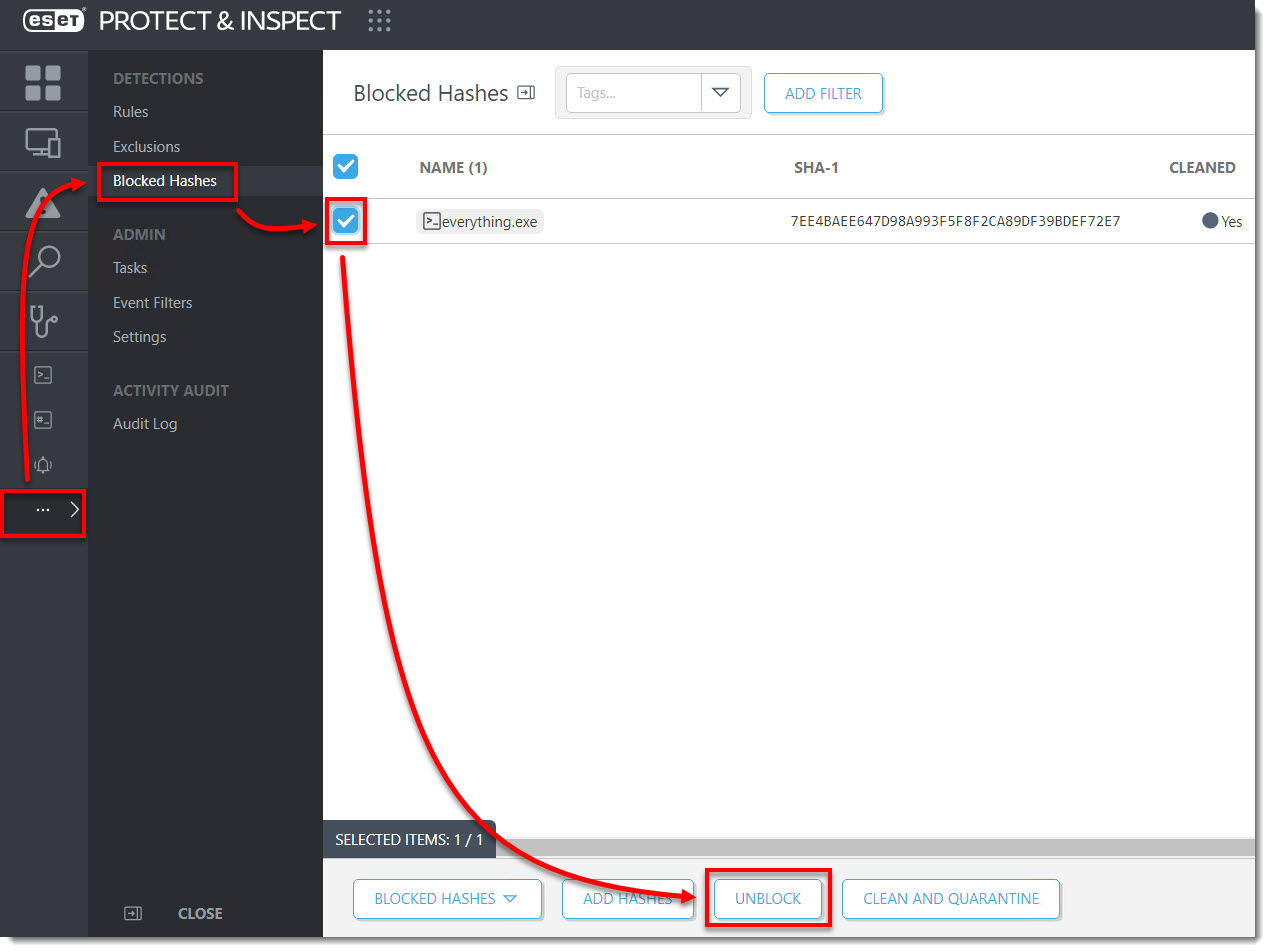Sort by the CLEANED column header
This screenshot has height=952, width=1270.
tap(1202, 168)
